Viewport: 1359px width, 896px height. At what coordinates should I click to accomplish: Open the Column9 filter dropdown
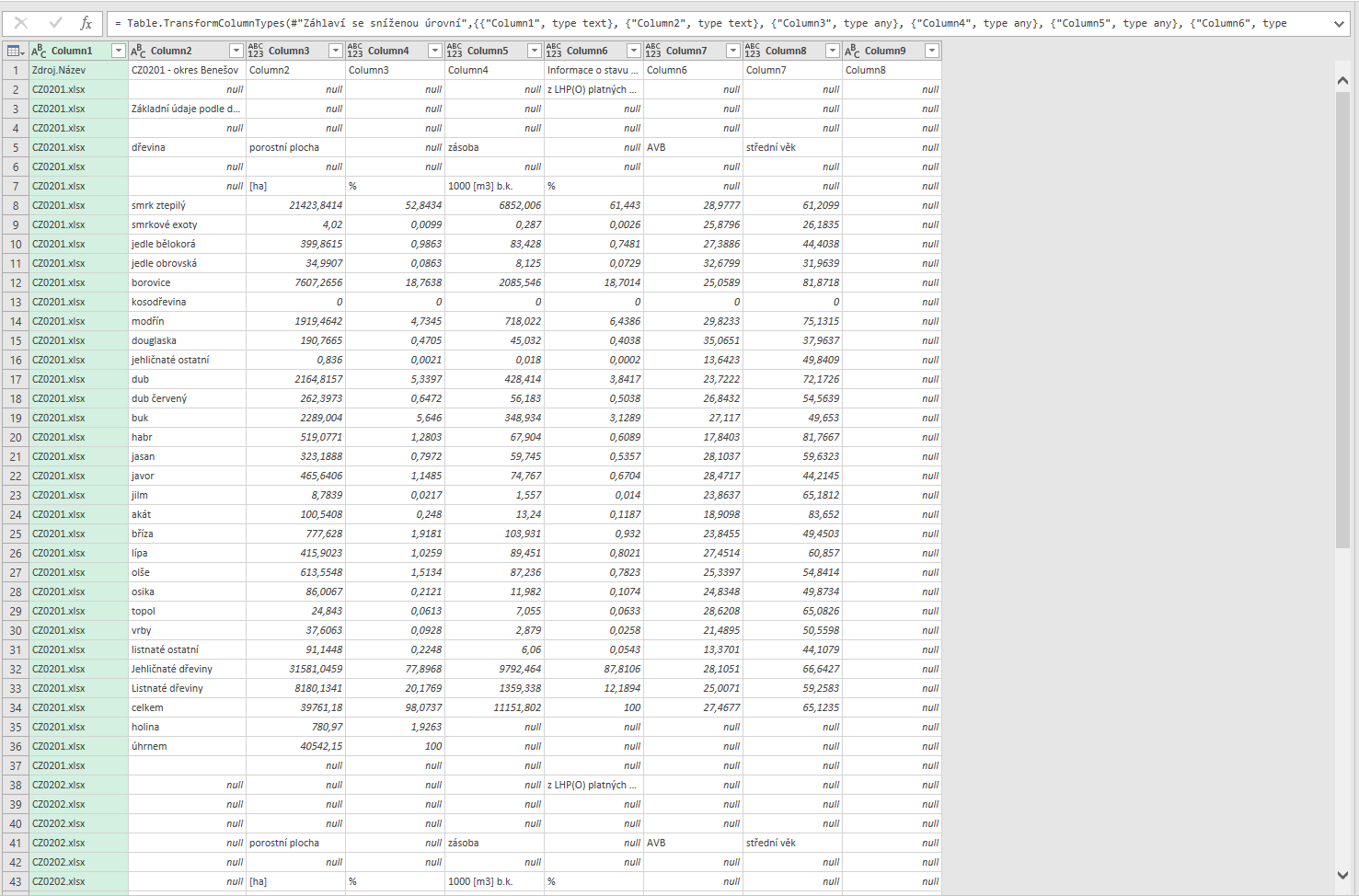(931, 51)
